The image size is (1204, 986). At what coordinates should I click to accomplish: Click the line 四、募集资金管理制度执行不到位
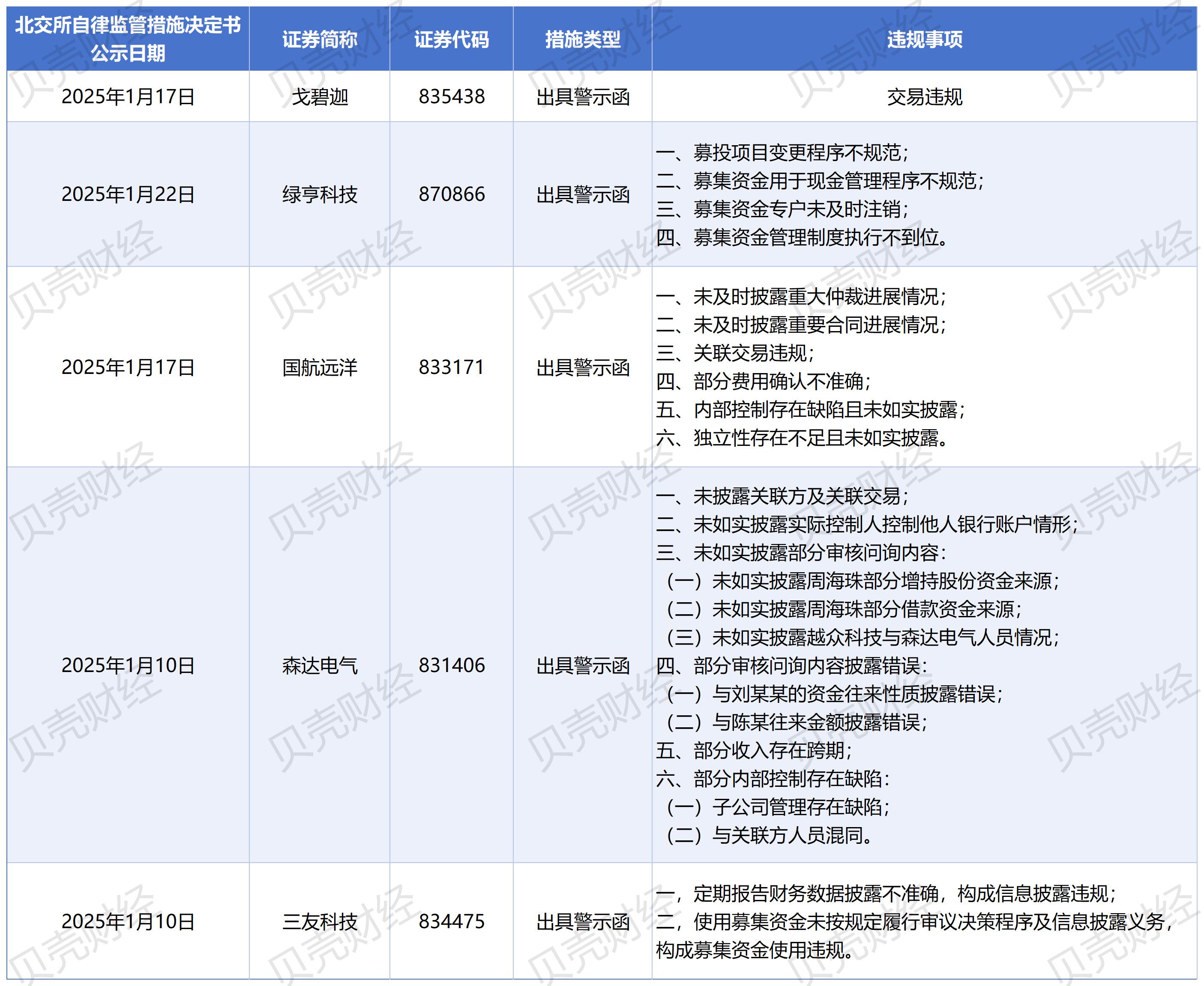802,237
